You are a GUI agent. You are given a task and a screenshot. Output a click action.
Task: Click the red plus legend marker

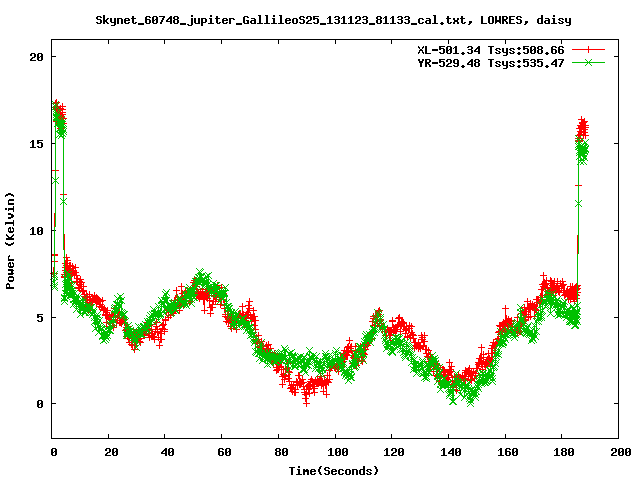588,50
